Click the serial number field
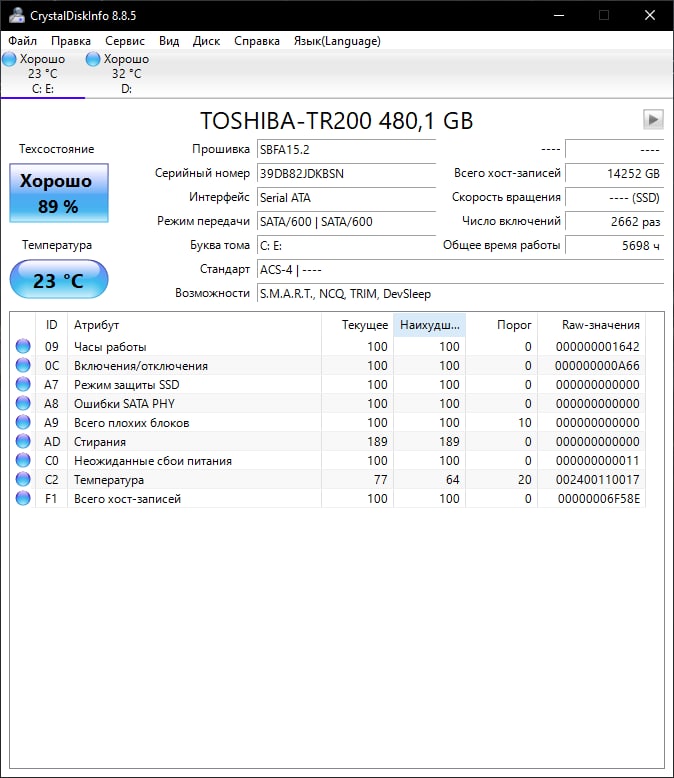 tap(345, 173)
